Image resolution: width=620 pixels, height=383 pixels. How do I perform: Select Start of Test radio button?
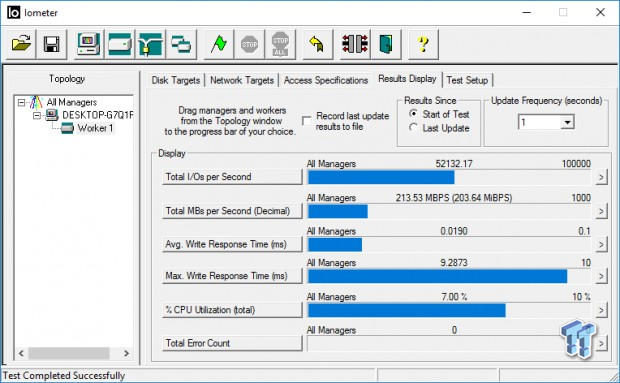tap(413, 114)
